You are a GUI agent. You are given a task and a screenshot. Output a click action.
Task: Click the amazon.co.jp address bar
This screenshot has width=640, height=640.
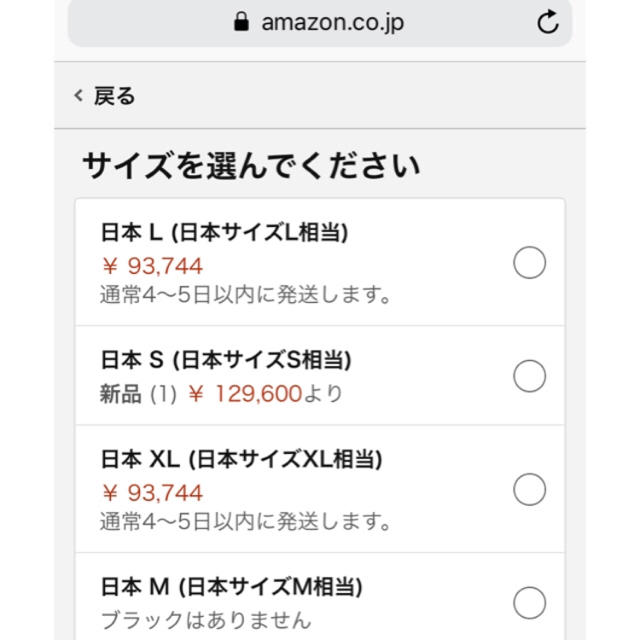320,22
